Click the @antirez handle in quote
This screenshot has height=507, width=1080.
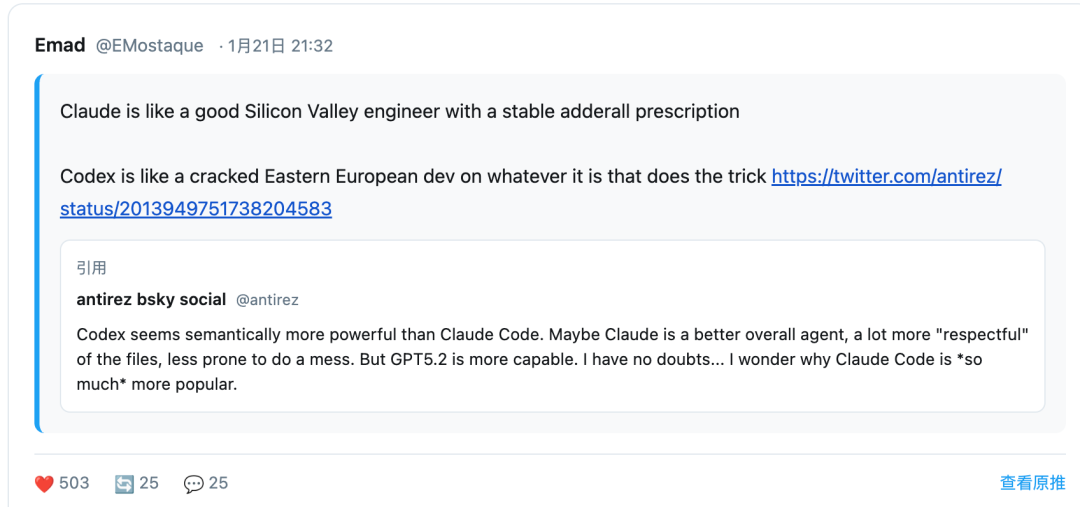pos(267,300)
